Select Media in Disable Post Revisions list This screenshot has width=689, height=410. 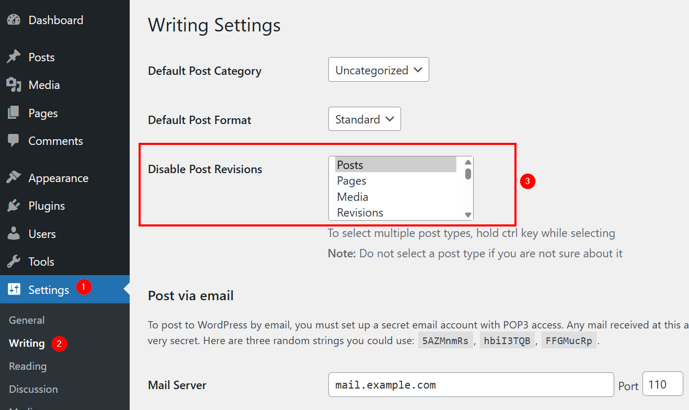[x=396, y=196]
